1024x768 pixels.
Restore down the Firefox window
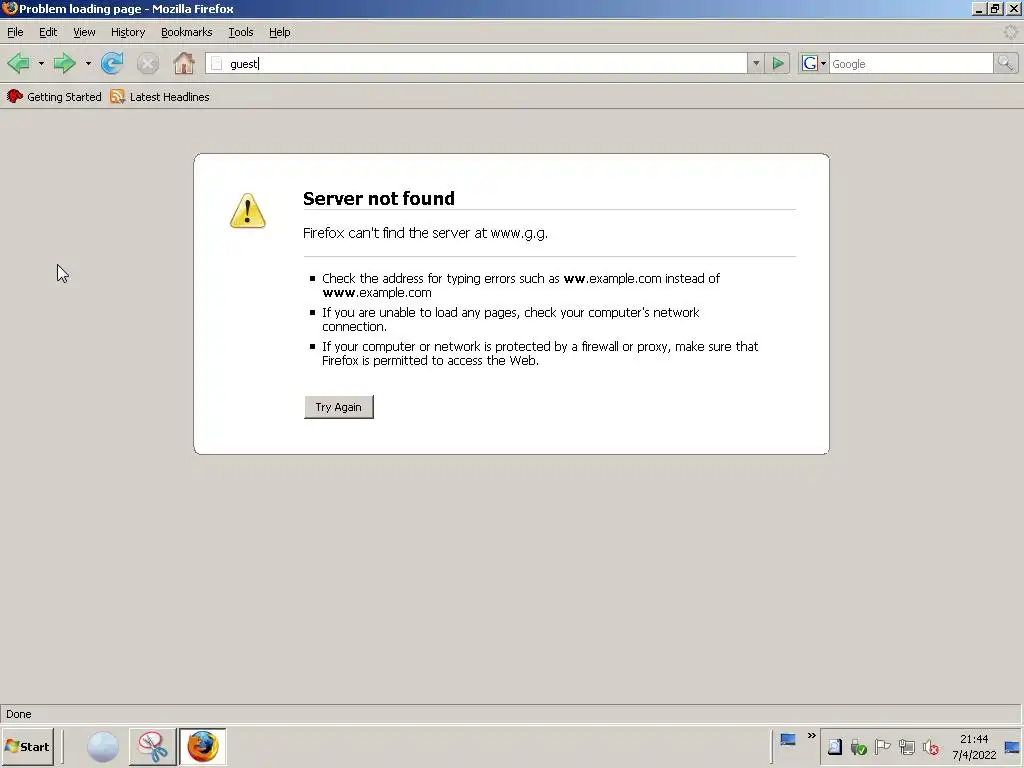click(x=995, y=8)
